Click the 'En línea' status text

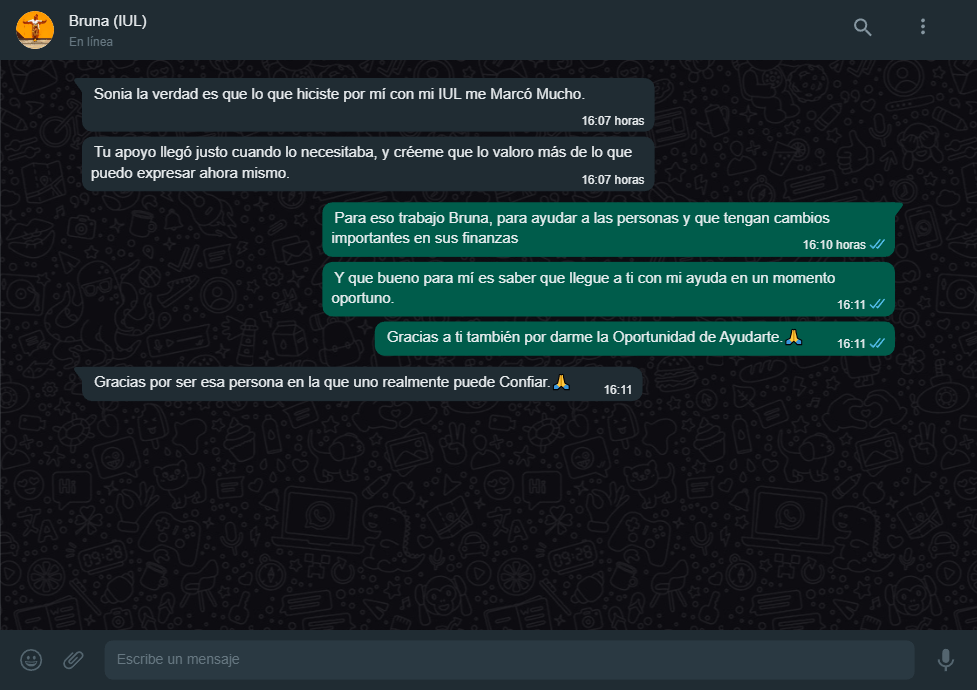pos(91,42)
